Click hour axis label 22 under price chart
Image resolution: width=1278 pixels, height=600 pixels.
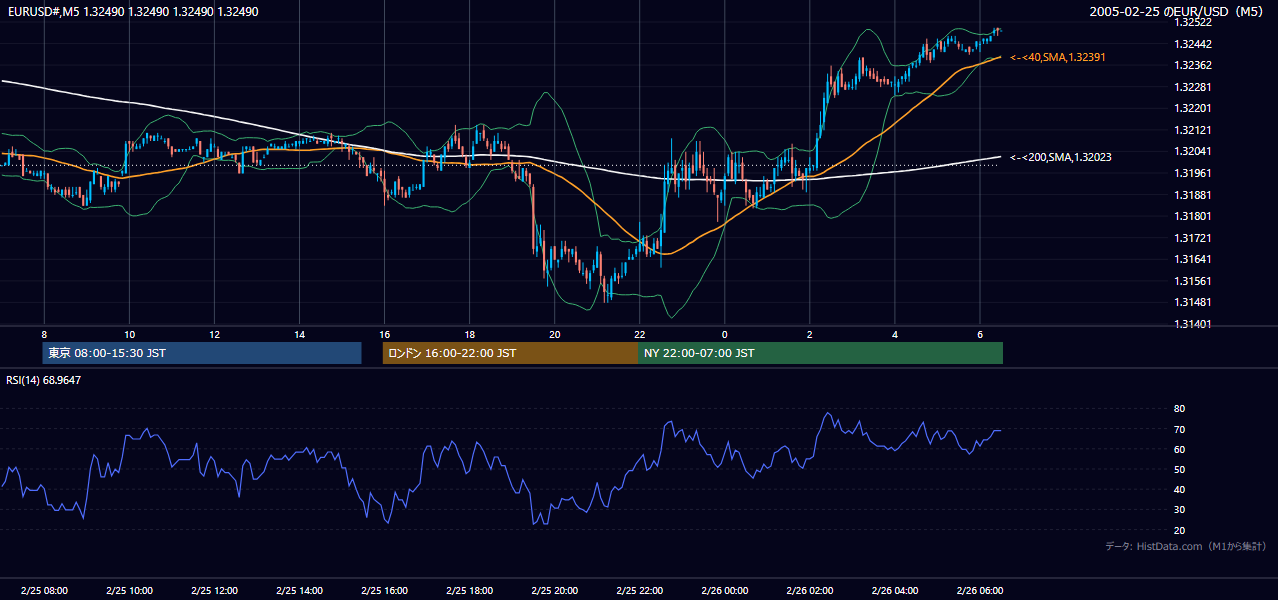coord(639,334)
